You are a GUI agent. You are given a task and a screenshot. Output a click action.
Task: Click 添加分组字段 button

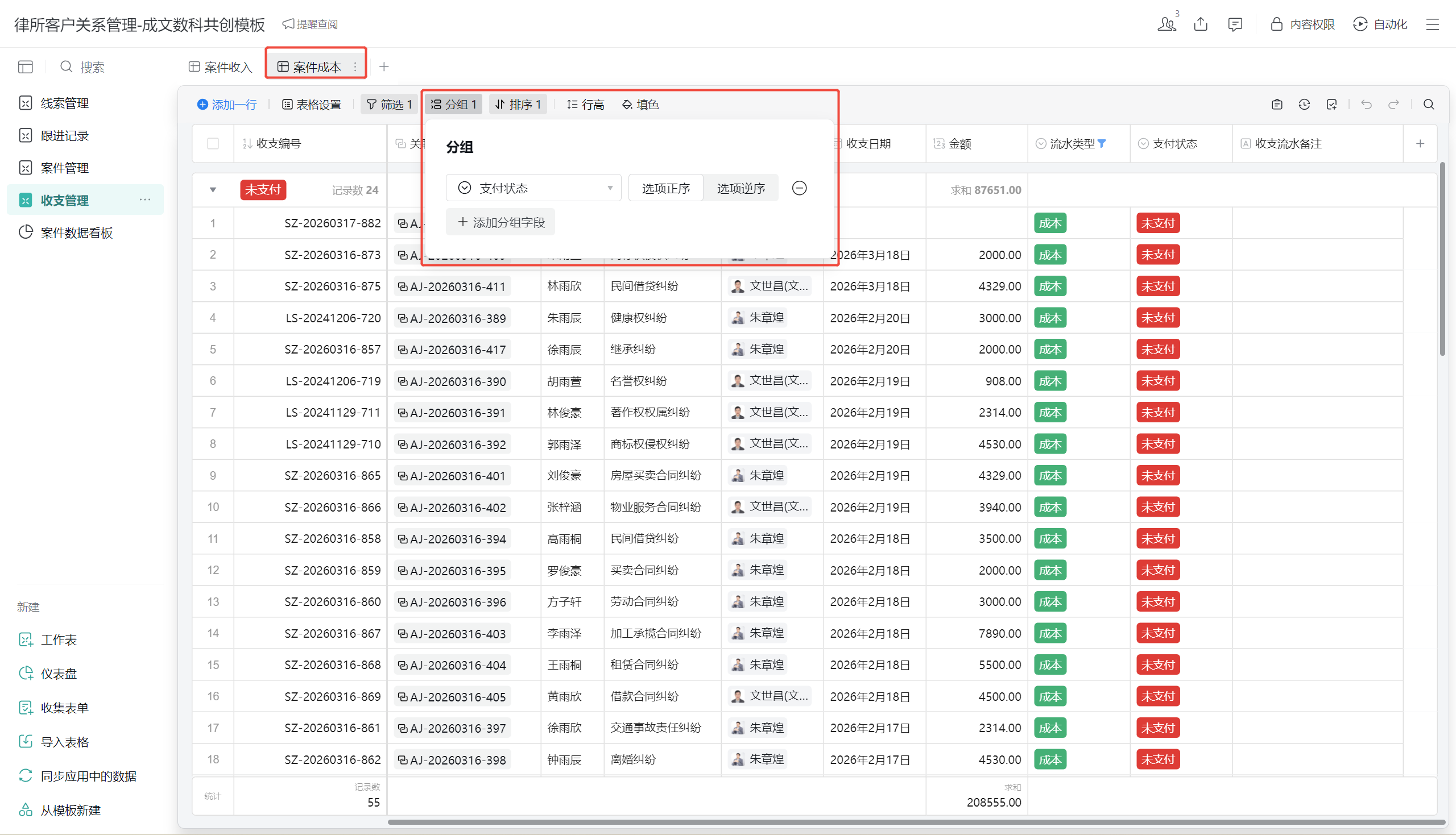(500, 222)
